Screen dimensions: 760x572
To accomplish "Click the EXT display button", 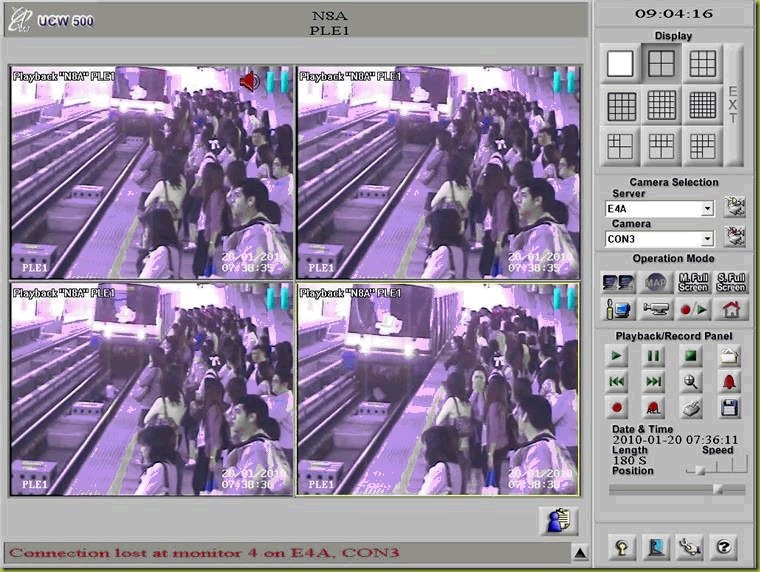I will 733,105.
